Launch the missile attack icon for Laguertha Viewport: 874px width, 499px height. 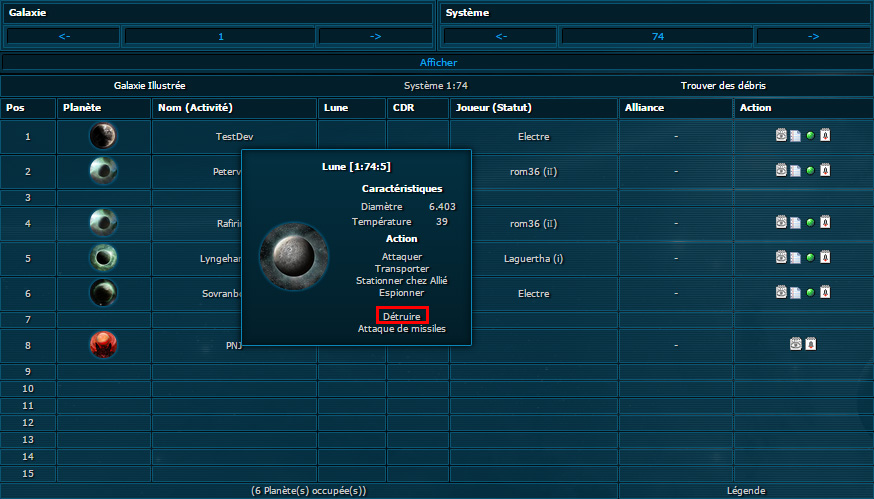click(825, 258)
